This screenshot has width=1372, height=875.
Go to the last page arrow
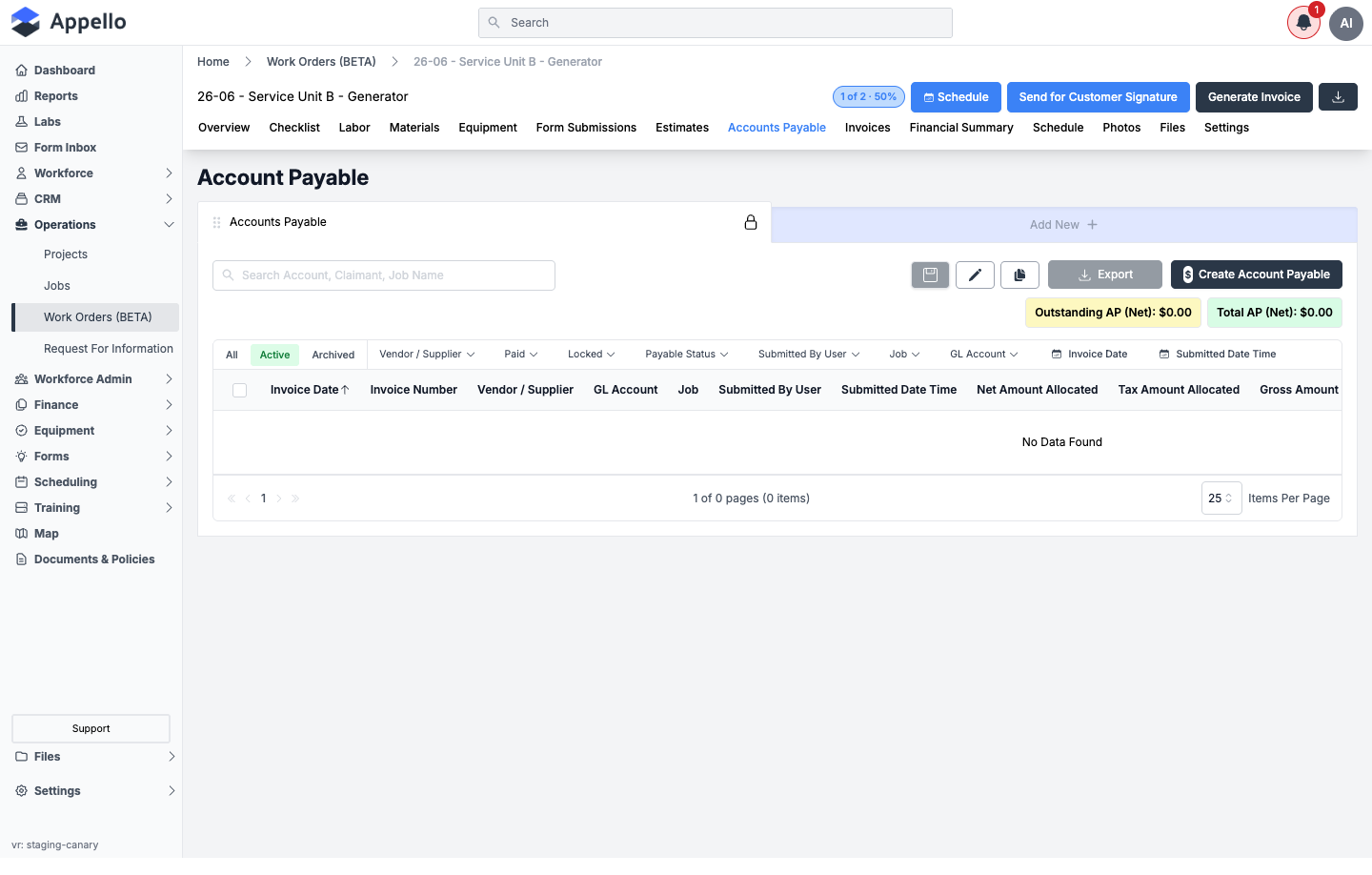pos(295,499)
